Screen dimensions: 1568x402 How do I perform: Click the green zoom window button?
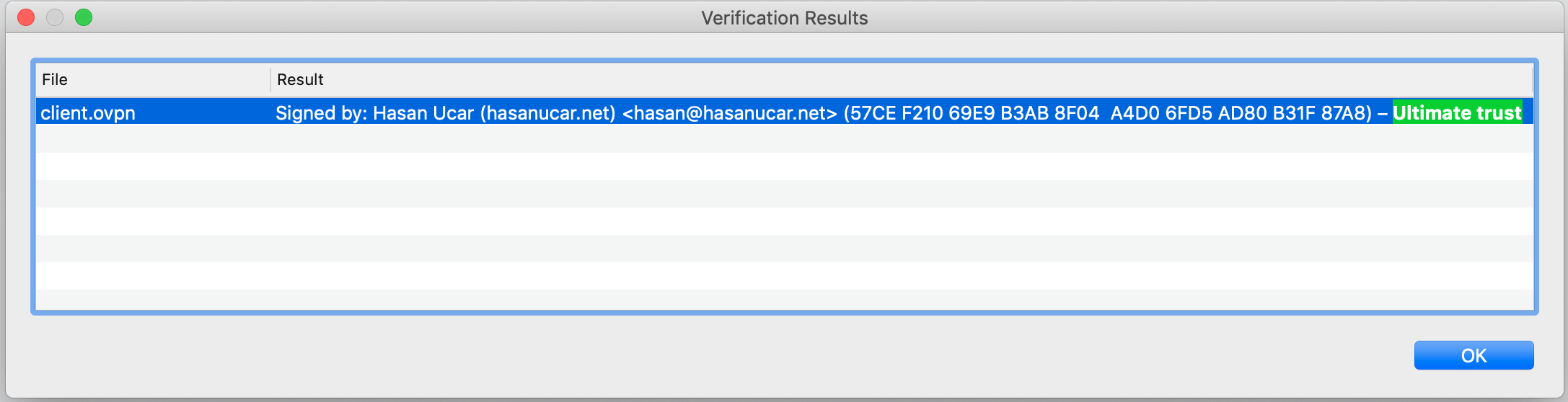[x=84, y=17]
